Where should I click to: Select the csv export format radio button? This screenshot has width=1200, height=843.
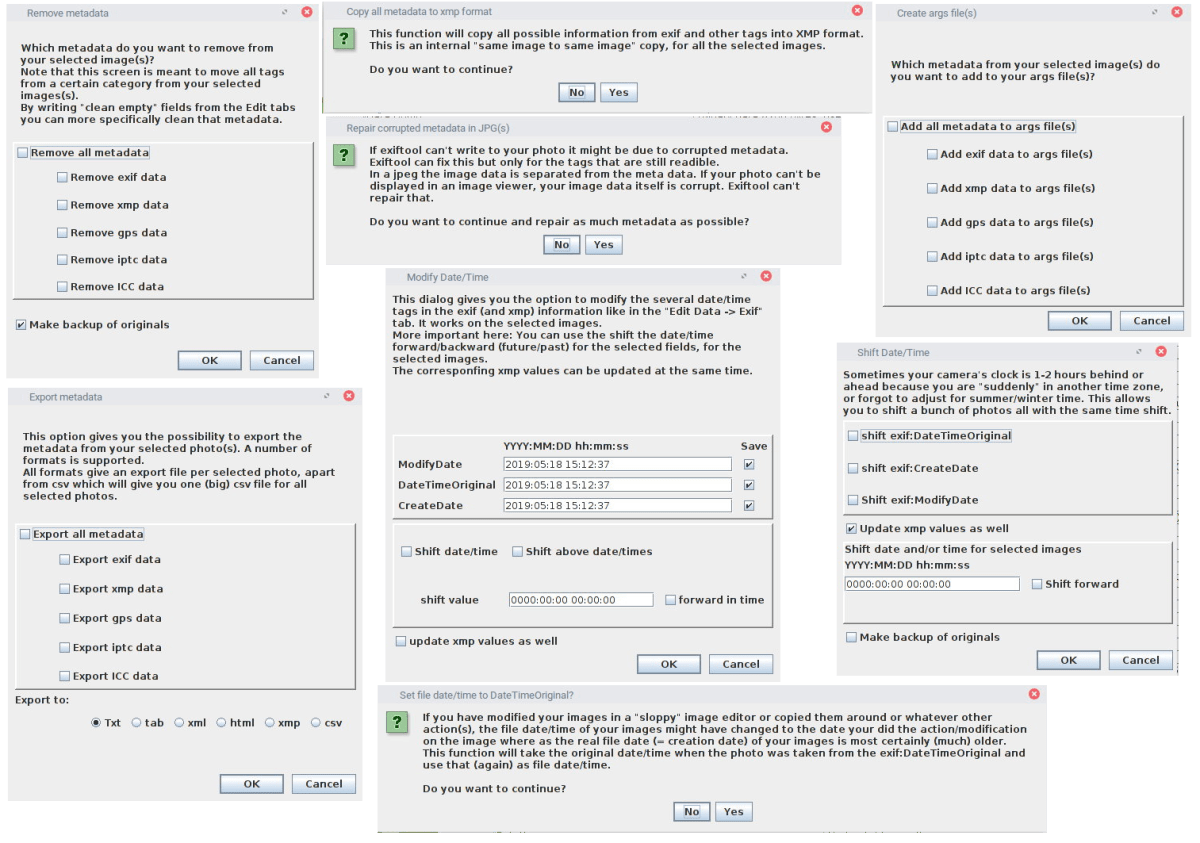point(316,723)
